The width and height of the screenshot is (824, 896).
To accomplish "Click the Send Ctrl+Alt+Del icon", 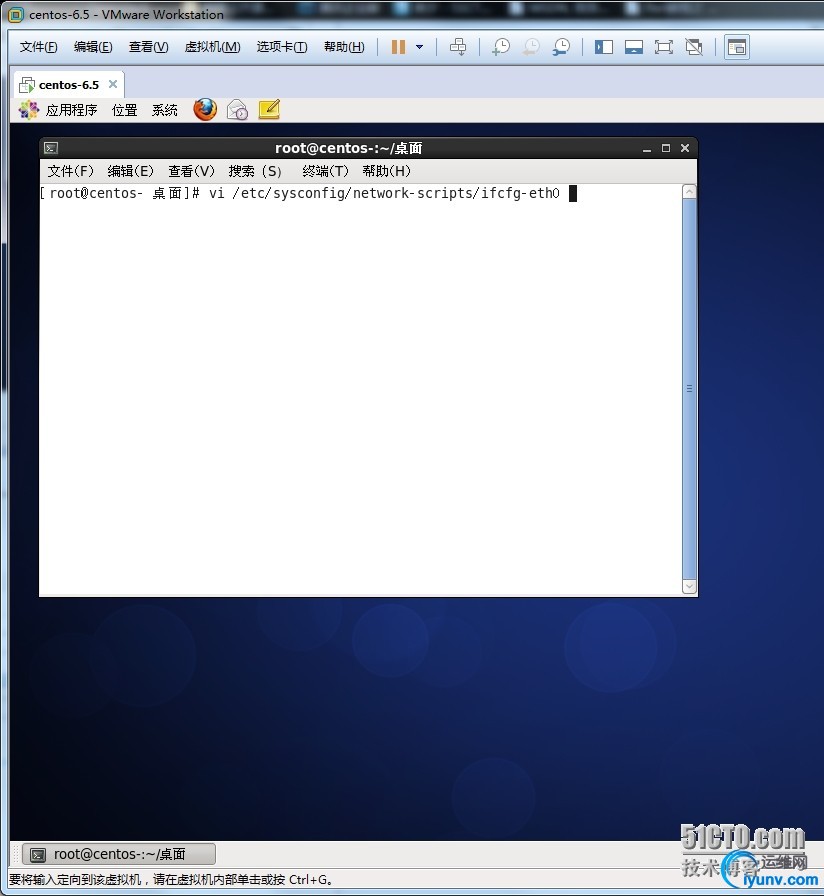I will (458, 47).
